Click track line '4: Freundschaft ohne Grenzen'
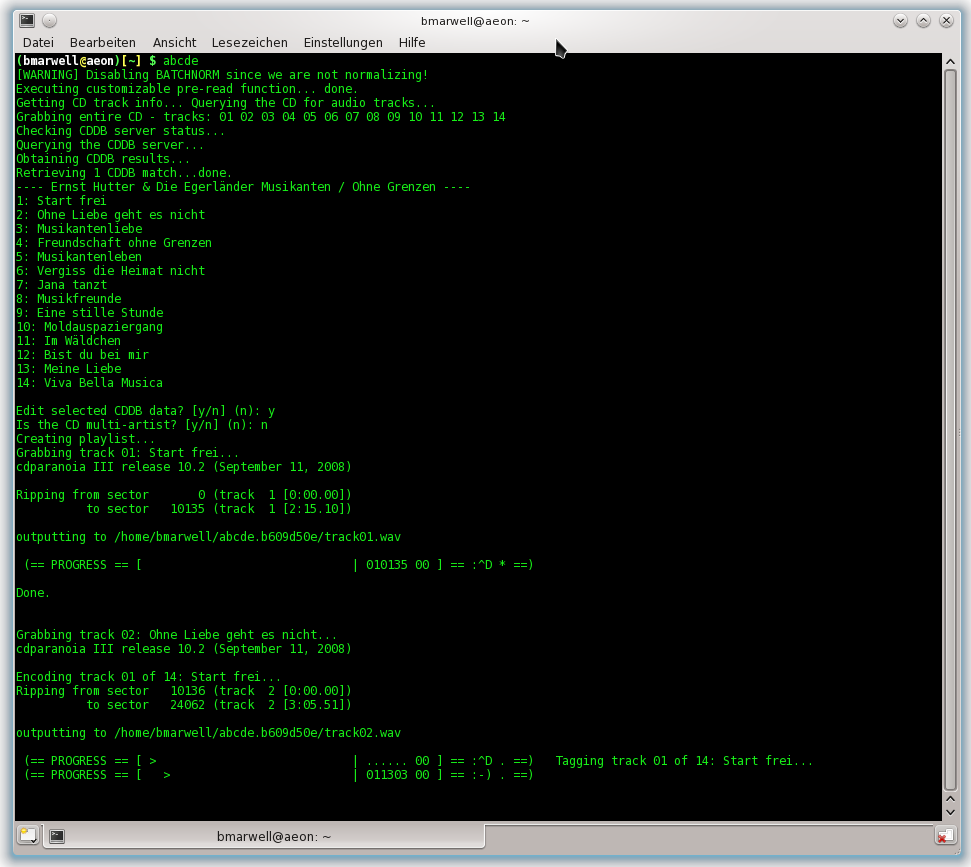 coord(114,243)
